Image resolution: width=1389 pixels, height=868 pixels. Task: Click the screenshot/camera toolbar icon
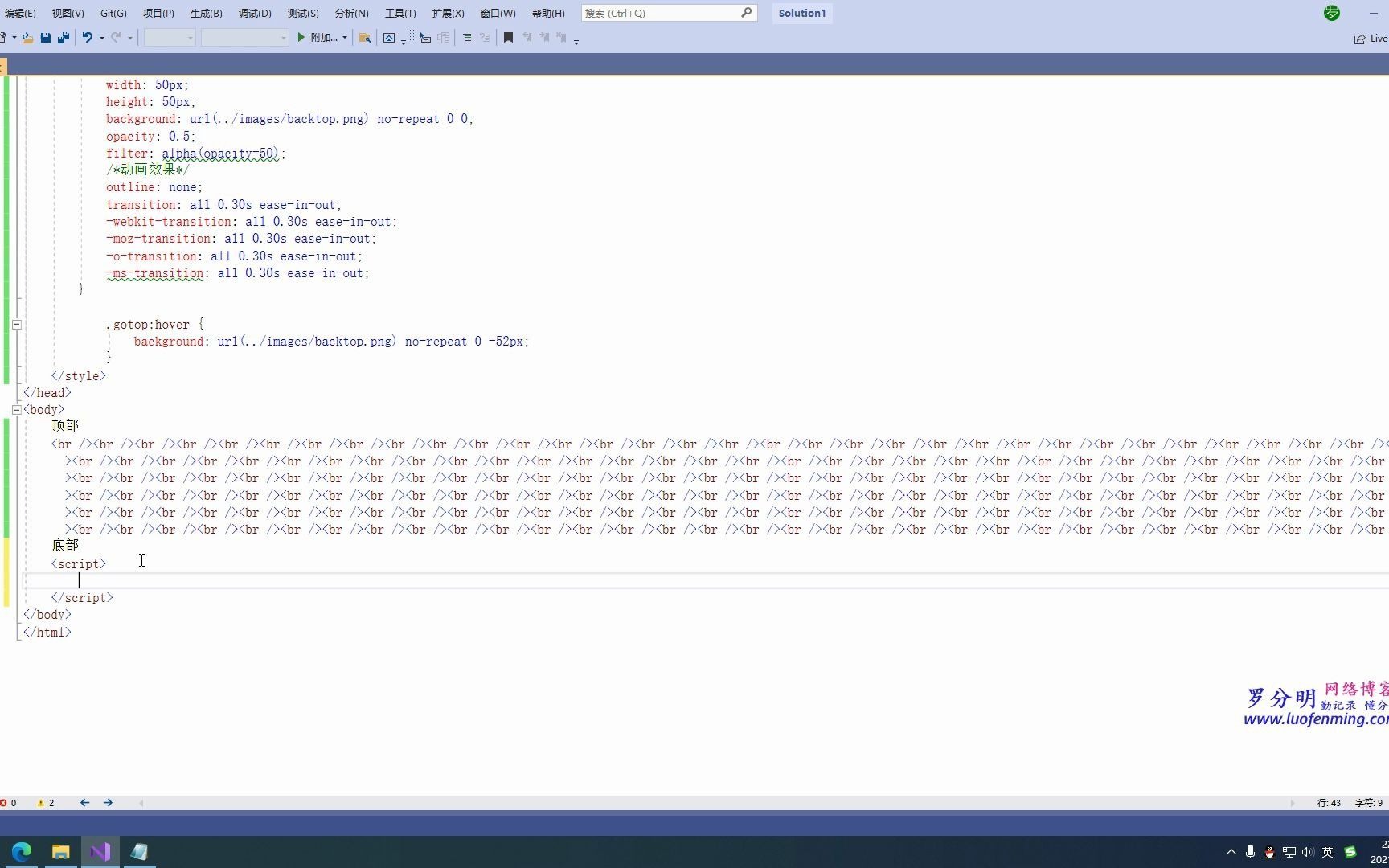tap(389, 38)
